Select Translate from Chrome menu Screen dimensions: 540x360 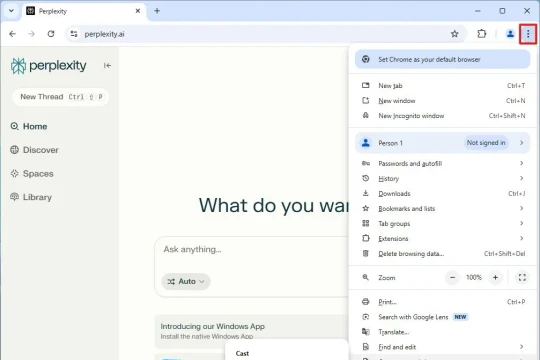[443, 332]
